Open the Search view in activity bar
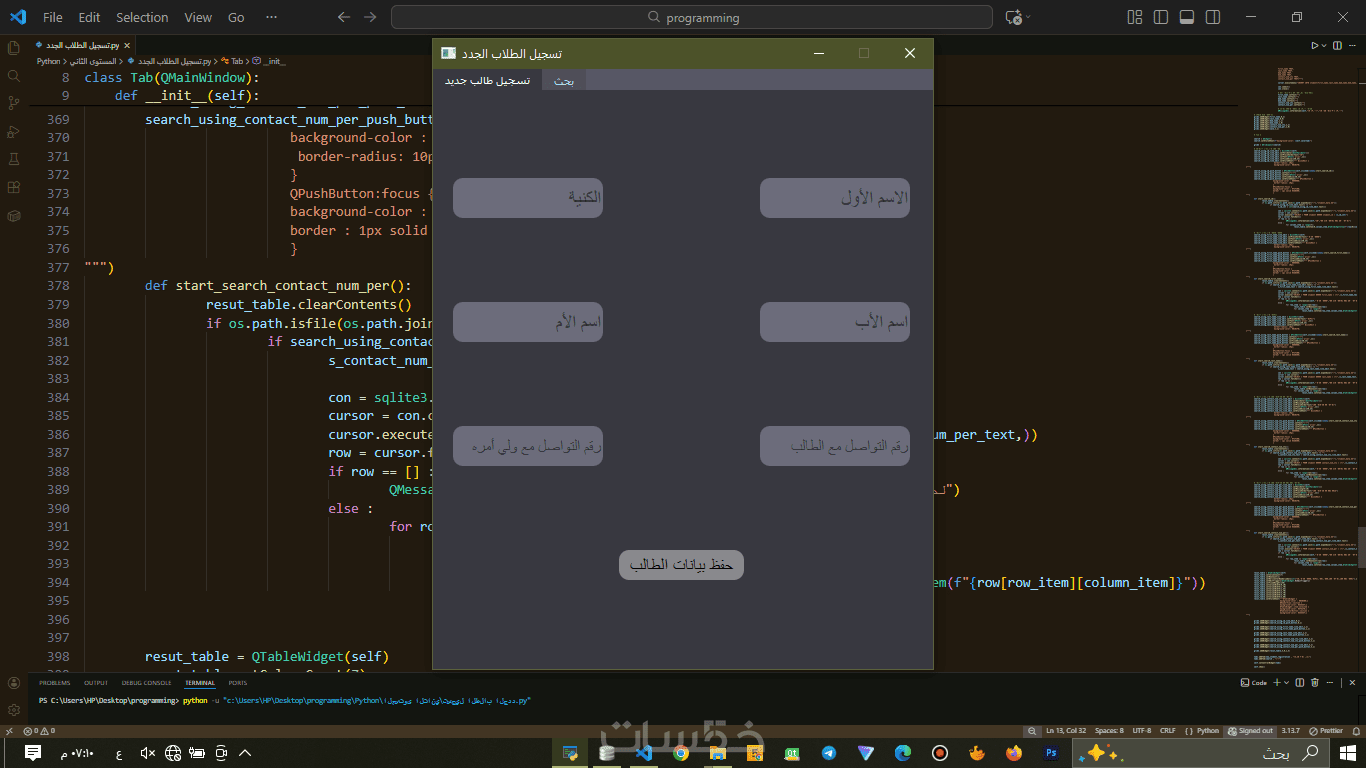 point(14,75)
